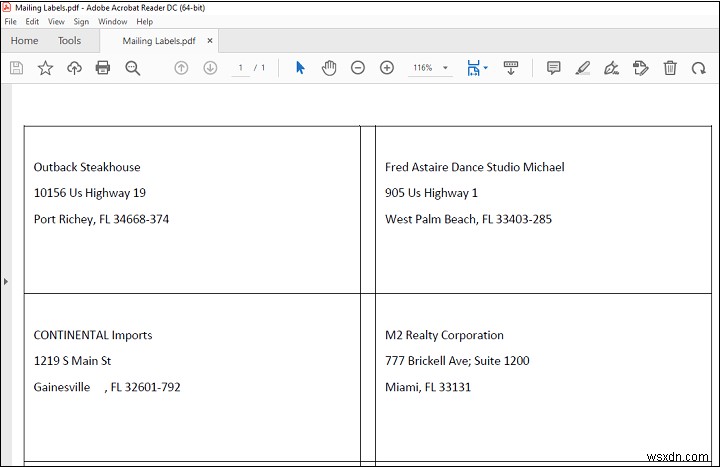Image resolution: width=720 pixels, height=467 pixels.
Task: Click West Palm Beach, FL 33403-285 line
Action: (468, 219)
